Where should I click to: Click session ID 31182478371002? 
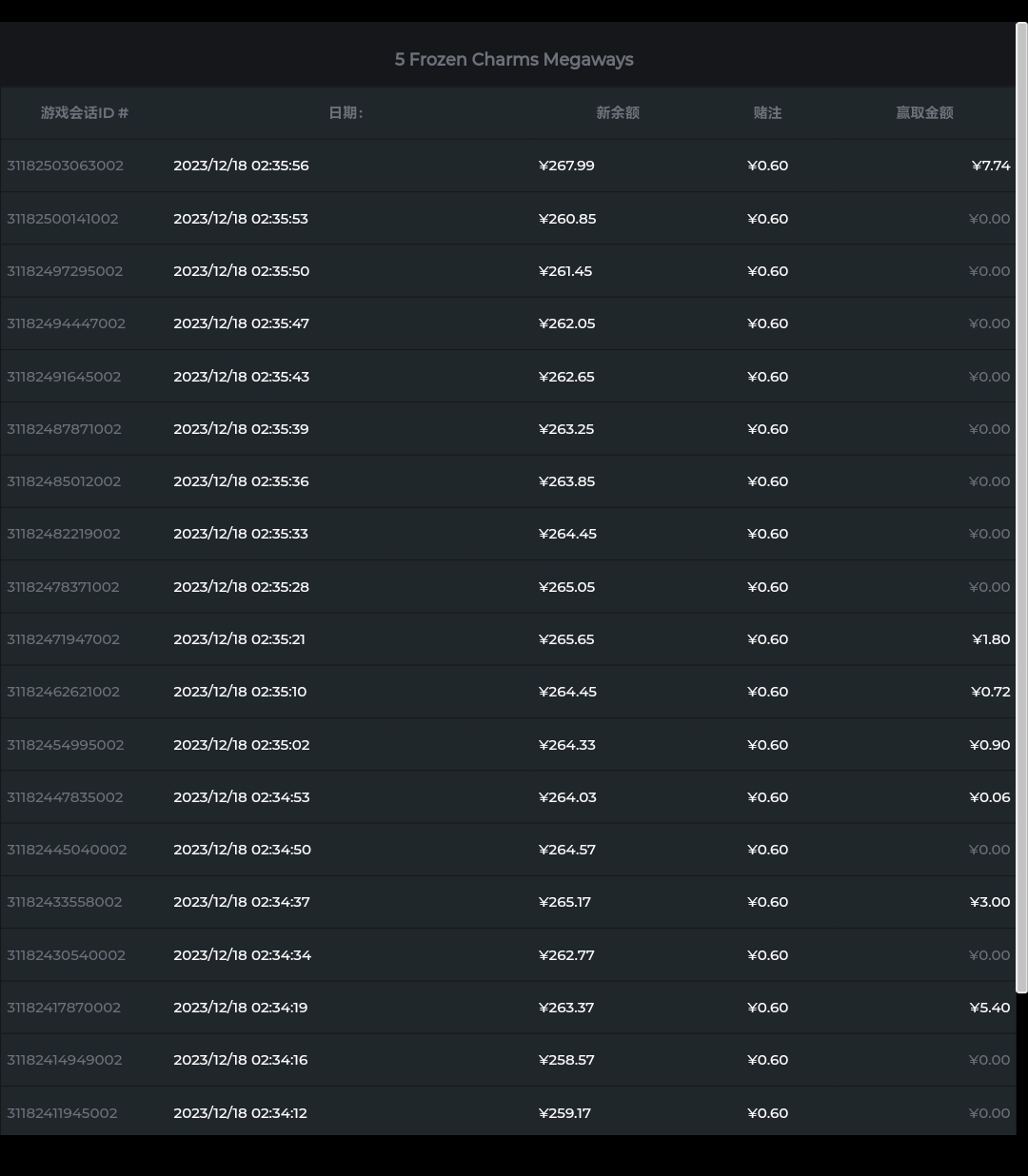63,587
